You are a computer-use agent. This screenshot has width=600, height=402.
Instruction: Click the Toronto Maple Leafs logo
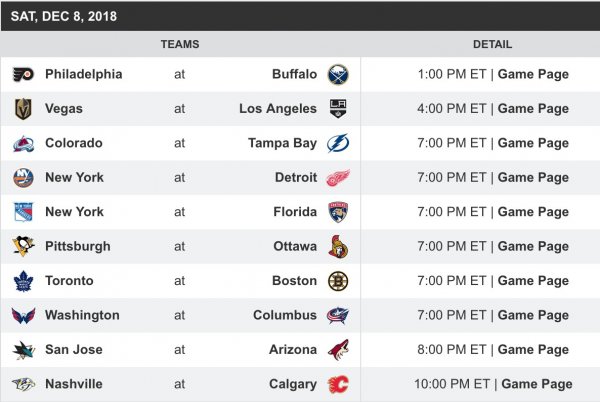pyautogui.click(x=23, y=281)
